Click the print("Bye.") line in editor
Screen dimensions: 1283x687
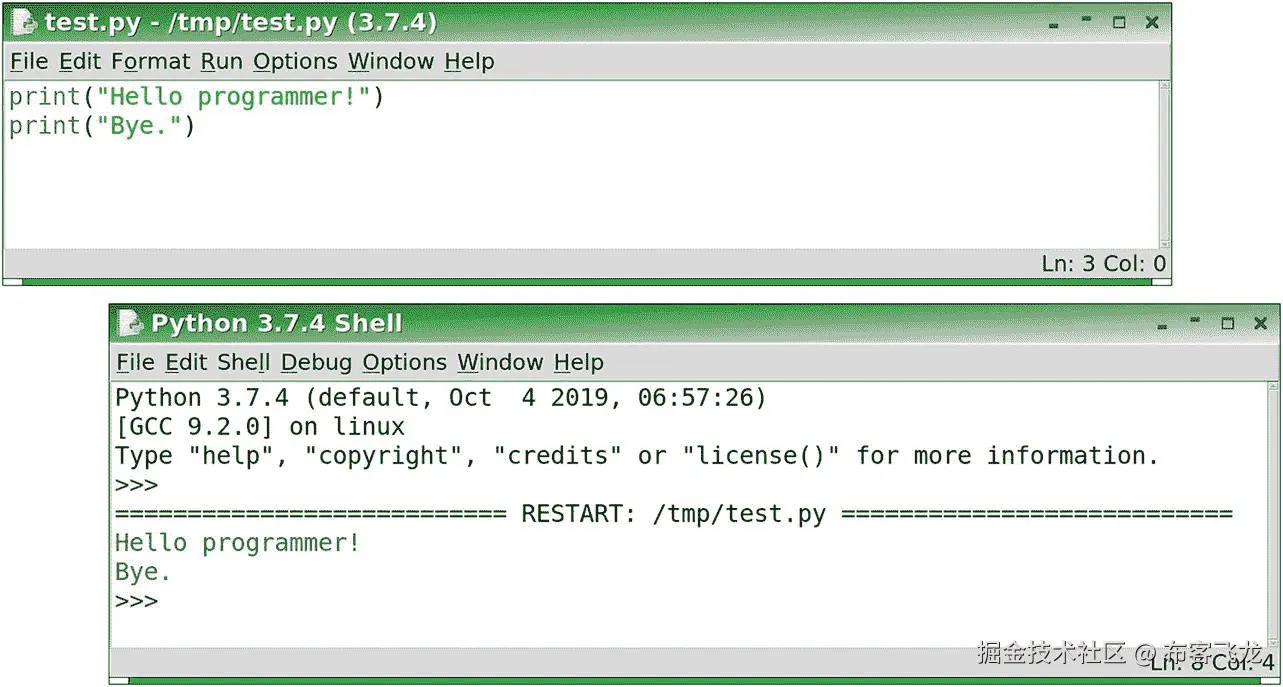click(x=102, y=126)
